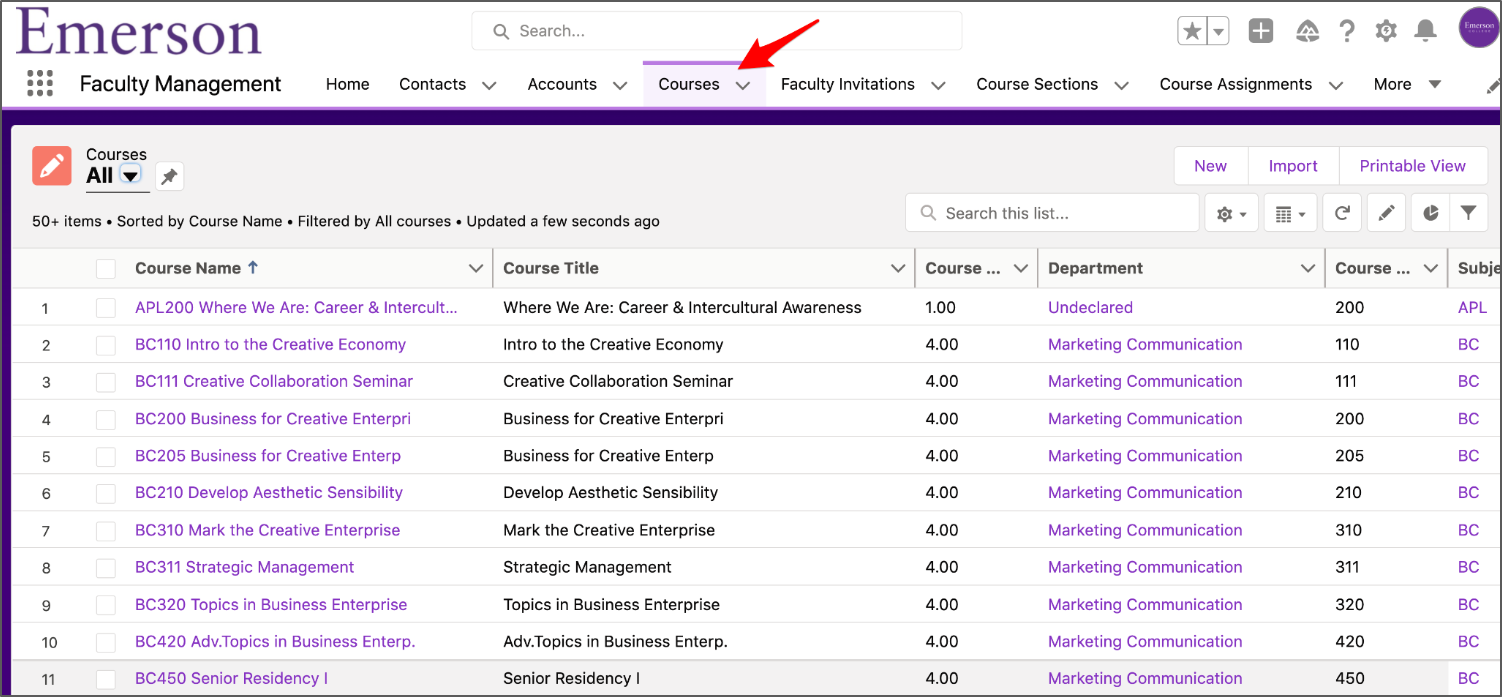Open the Trailhead guidance cloud icon
The image size is (1502, 697).
[1307, 31]
